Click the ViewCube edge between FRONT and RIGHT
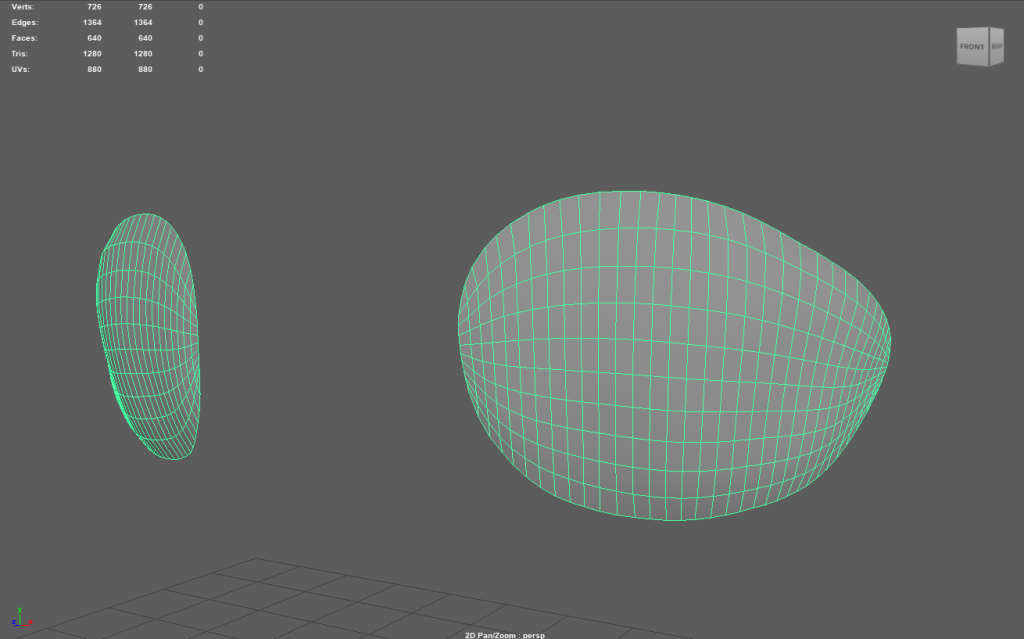This screenshot has height=639, width=1024. pyautogui.click(x=988, y=47)
